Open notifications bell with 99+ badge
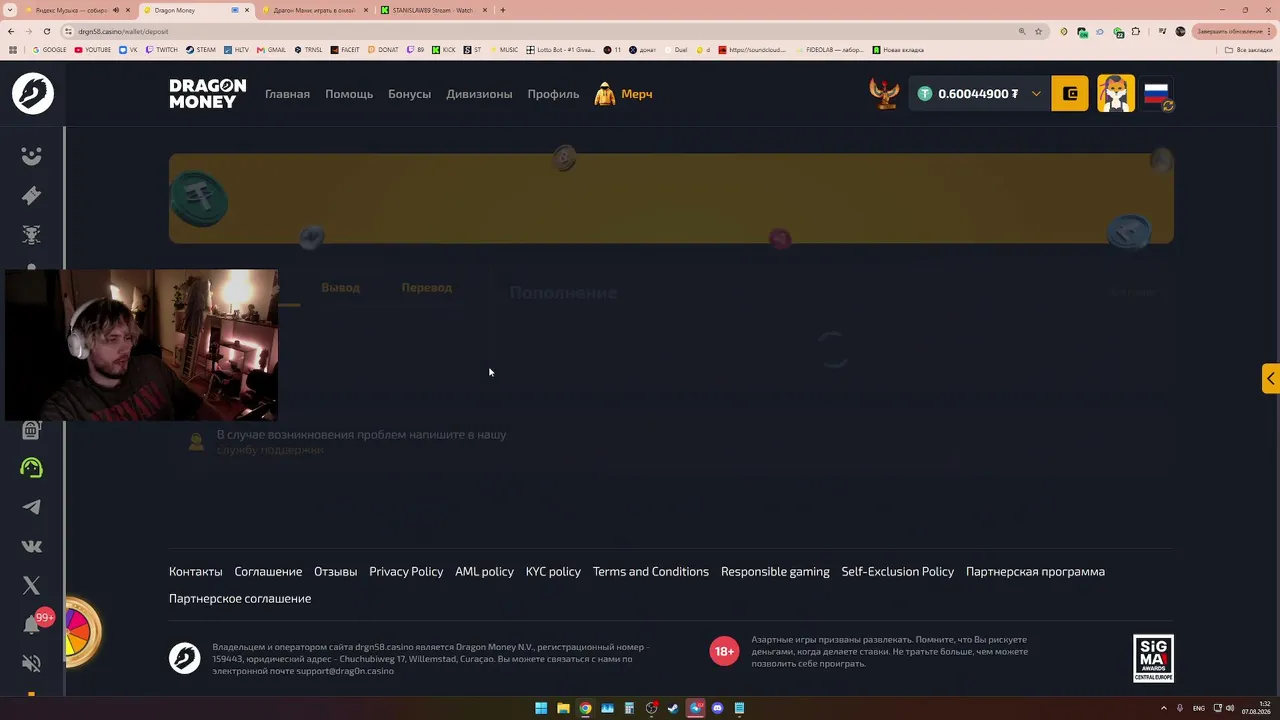 33,624
